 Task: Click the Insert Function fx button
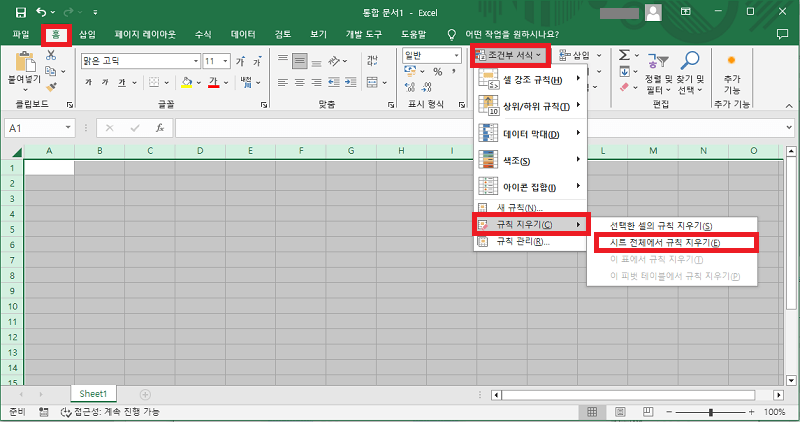point(160,128)
